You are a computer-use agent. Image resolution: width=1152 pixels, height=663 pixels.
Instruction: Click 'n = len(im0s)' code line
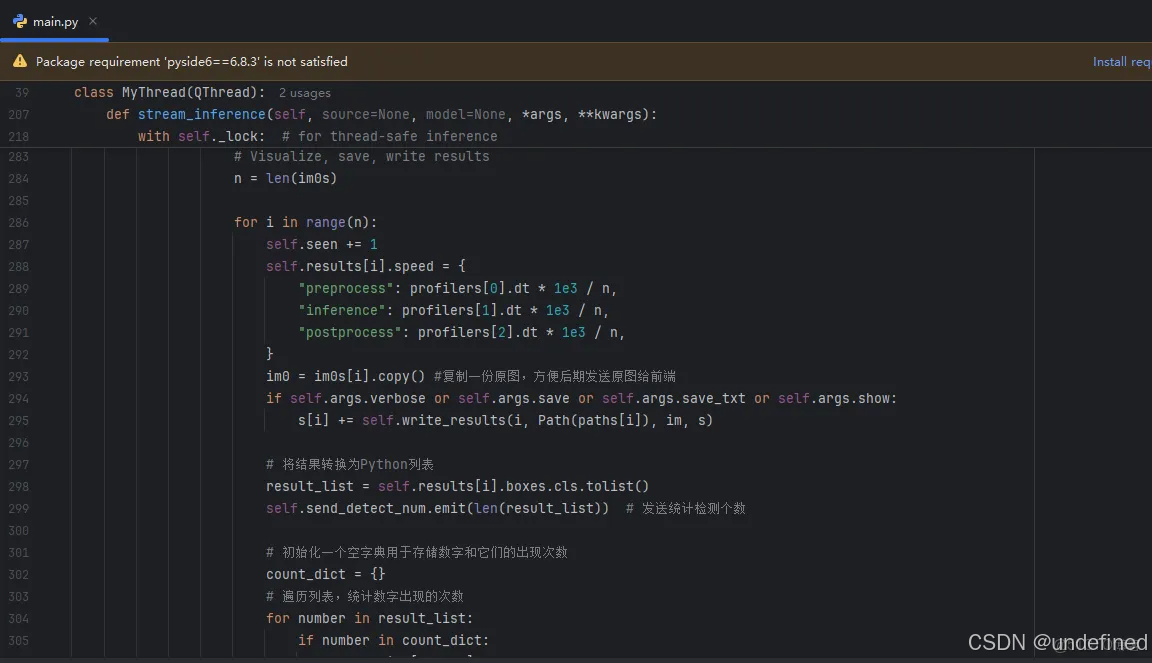(x=285, y=178)
